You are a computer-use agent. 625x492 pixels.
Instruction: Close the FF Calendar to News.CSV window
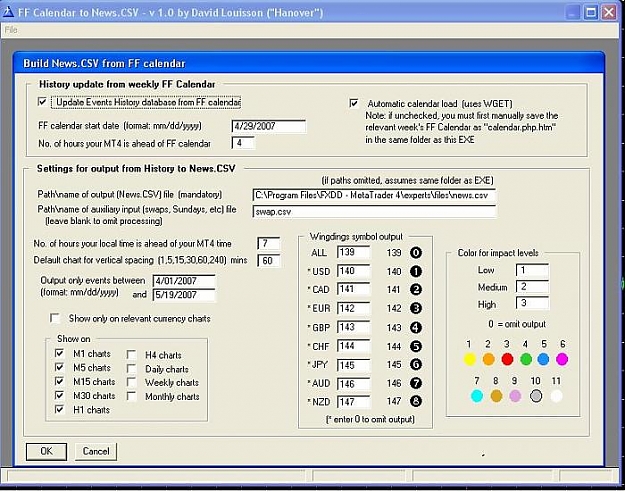click(x=609, y=13)
